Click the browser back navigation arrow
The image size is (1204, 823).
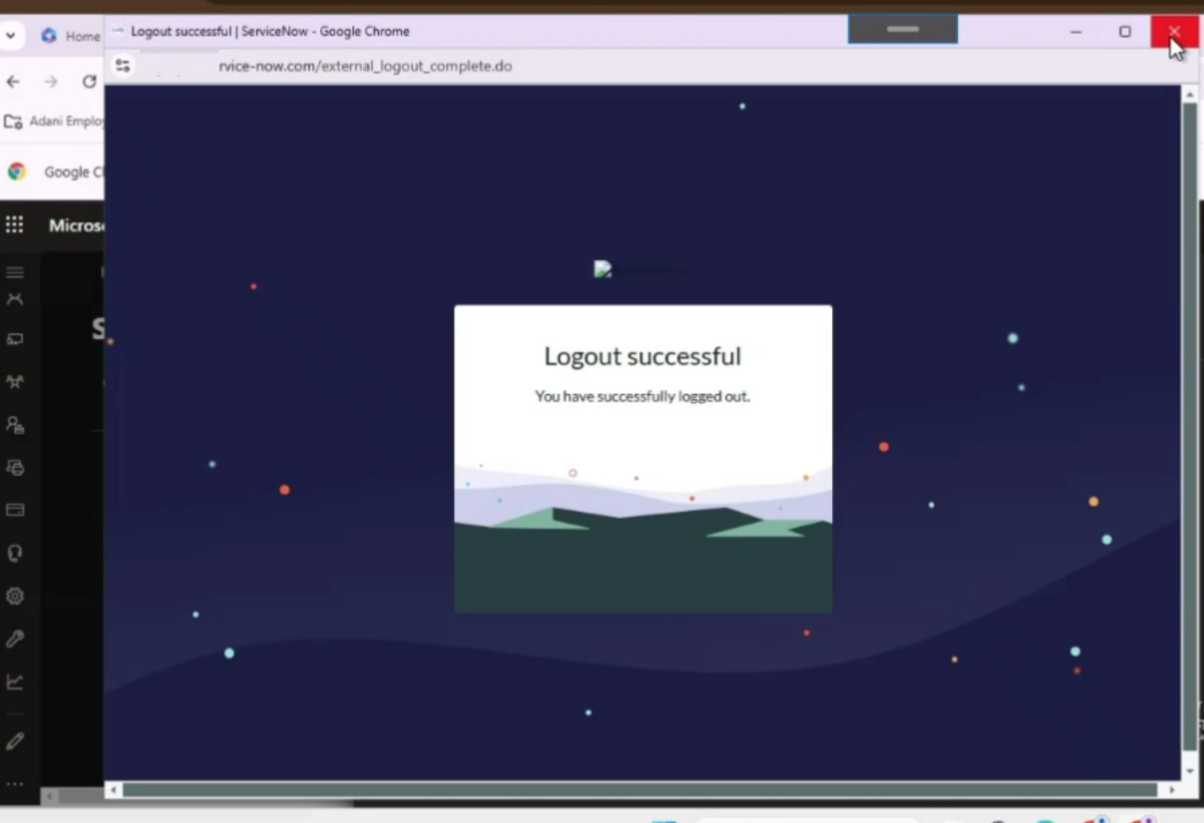[x=12, y=82]
